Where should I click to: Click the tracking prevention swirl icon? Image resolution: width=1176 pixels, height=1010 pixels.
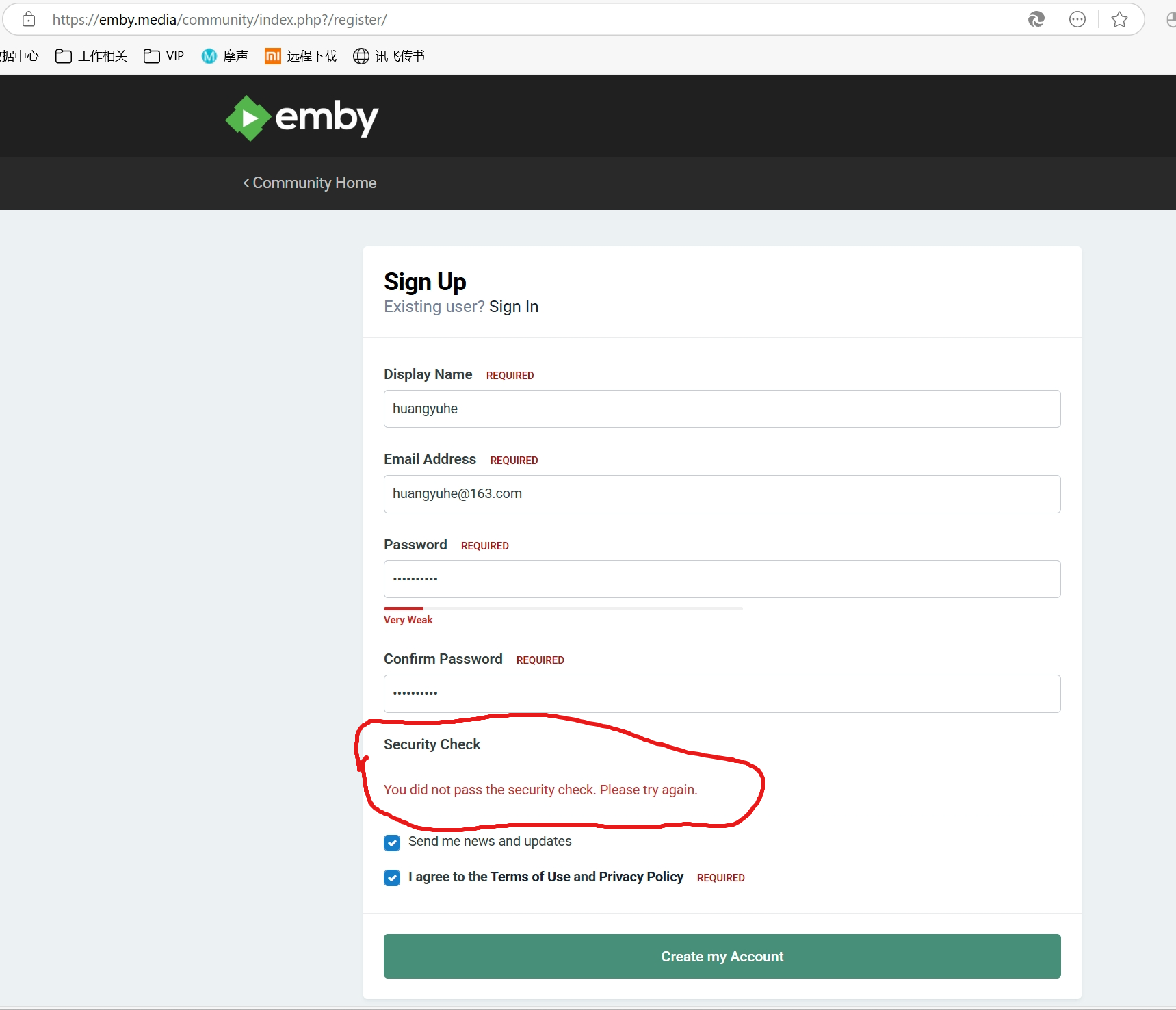[1036, 19]
